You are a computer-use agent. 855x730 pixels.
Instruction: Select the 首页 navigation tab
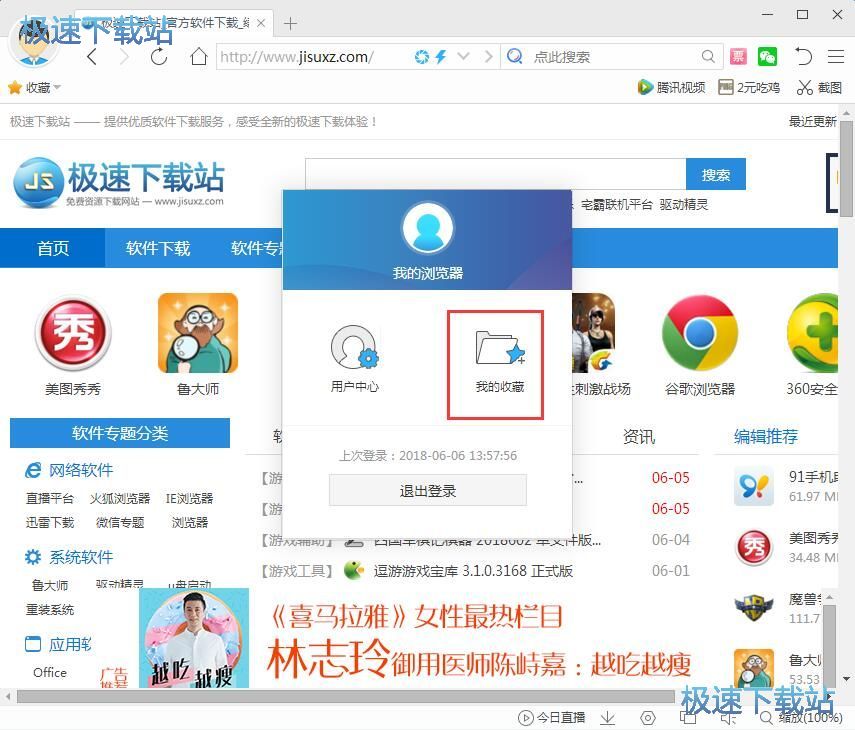pos(53,248)
